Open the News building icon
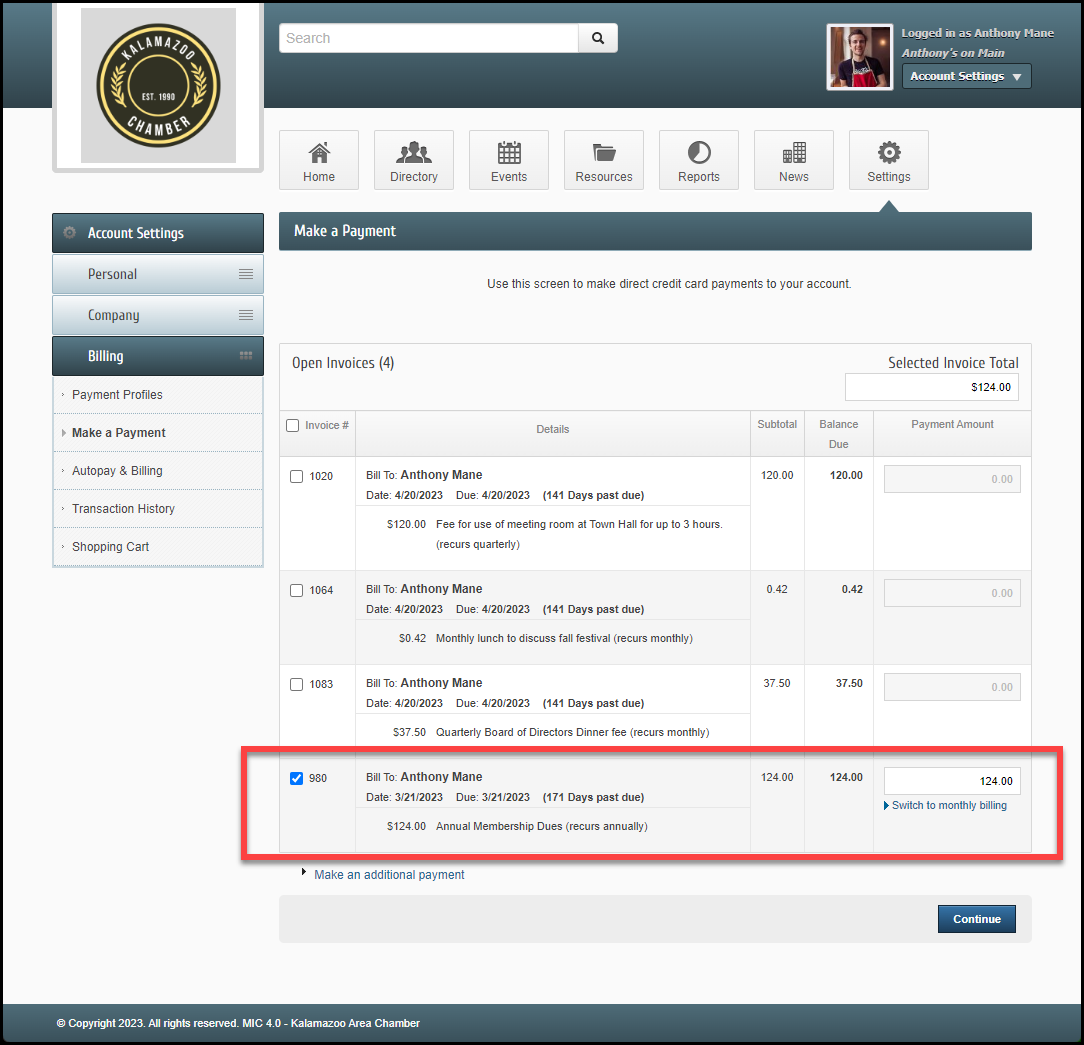Screen dimensions: 1084x1045 click(x=794, y=153)
